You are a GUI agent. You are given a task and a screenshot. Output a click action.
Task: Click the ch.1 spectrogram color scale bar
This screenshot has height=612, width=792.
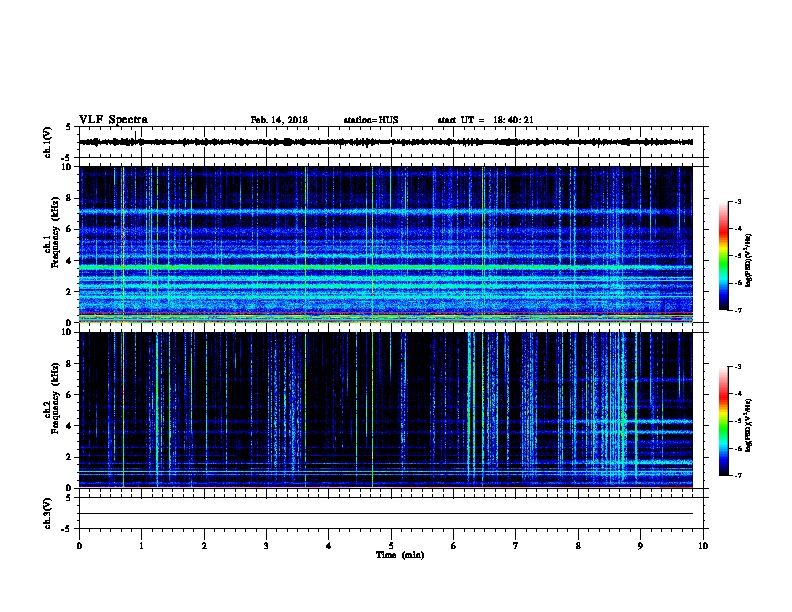tap(724, 256)
